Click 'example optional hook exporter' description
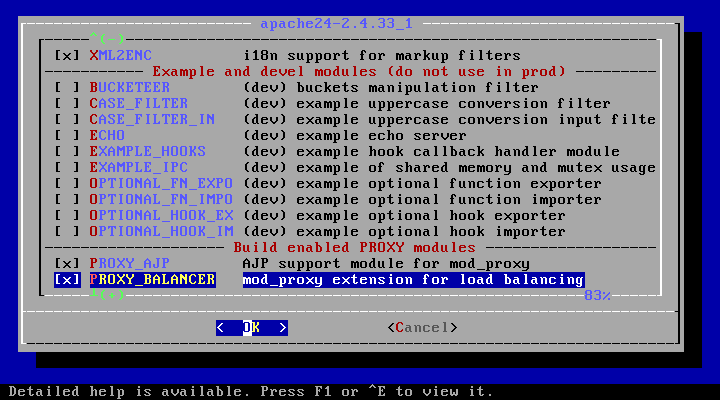Viewport: 720px width, 400px height. coord(431,215)
